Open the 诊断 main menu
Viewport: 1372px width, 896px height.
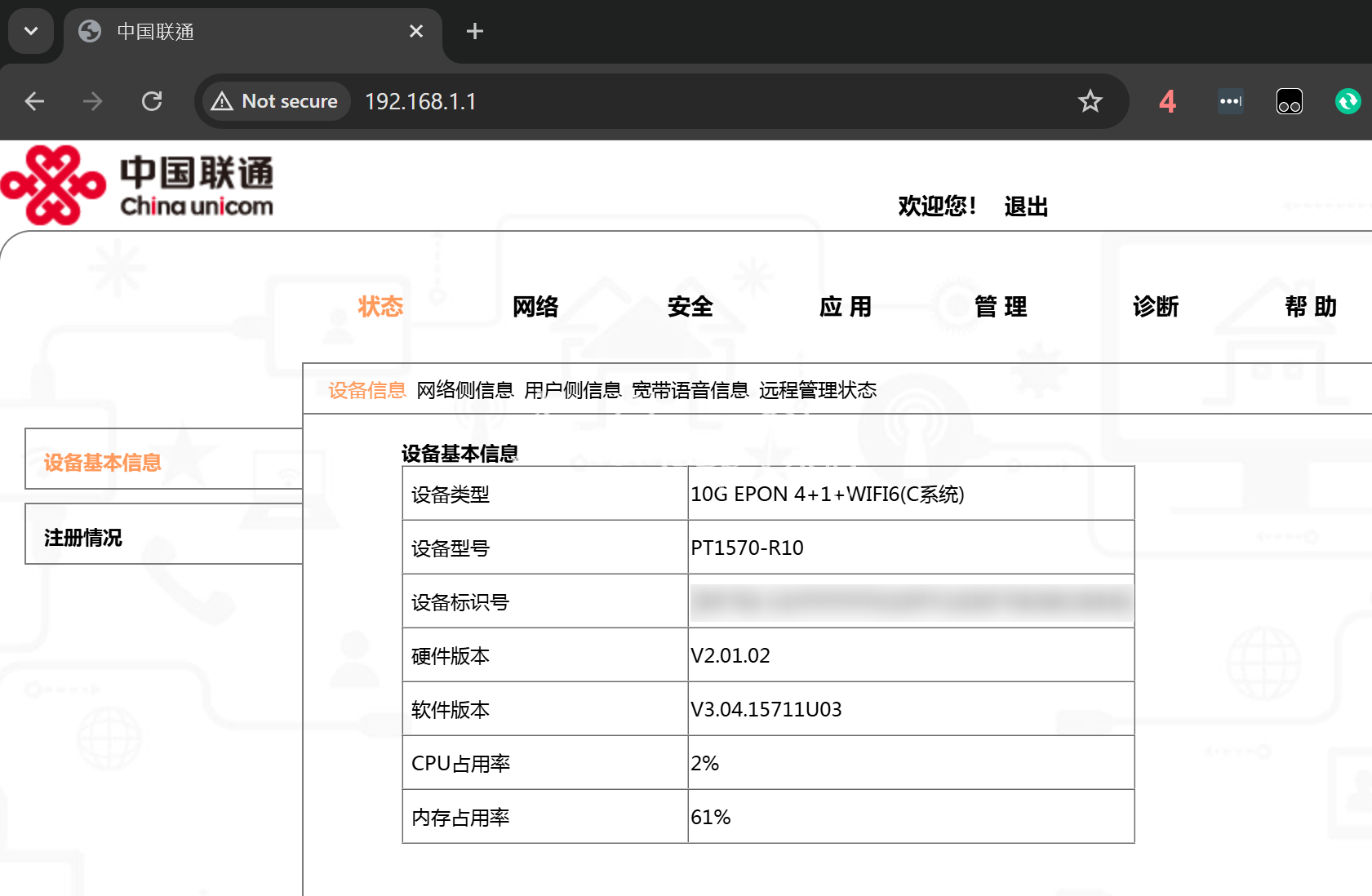point(1156,307)
